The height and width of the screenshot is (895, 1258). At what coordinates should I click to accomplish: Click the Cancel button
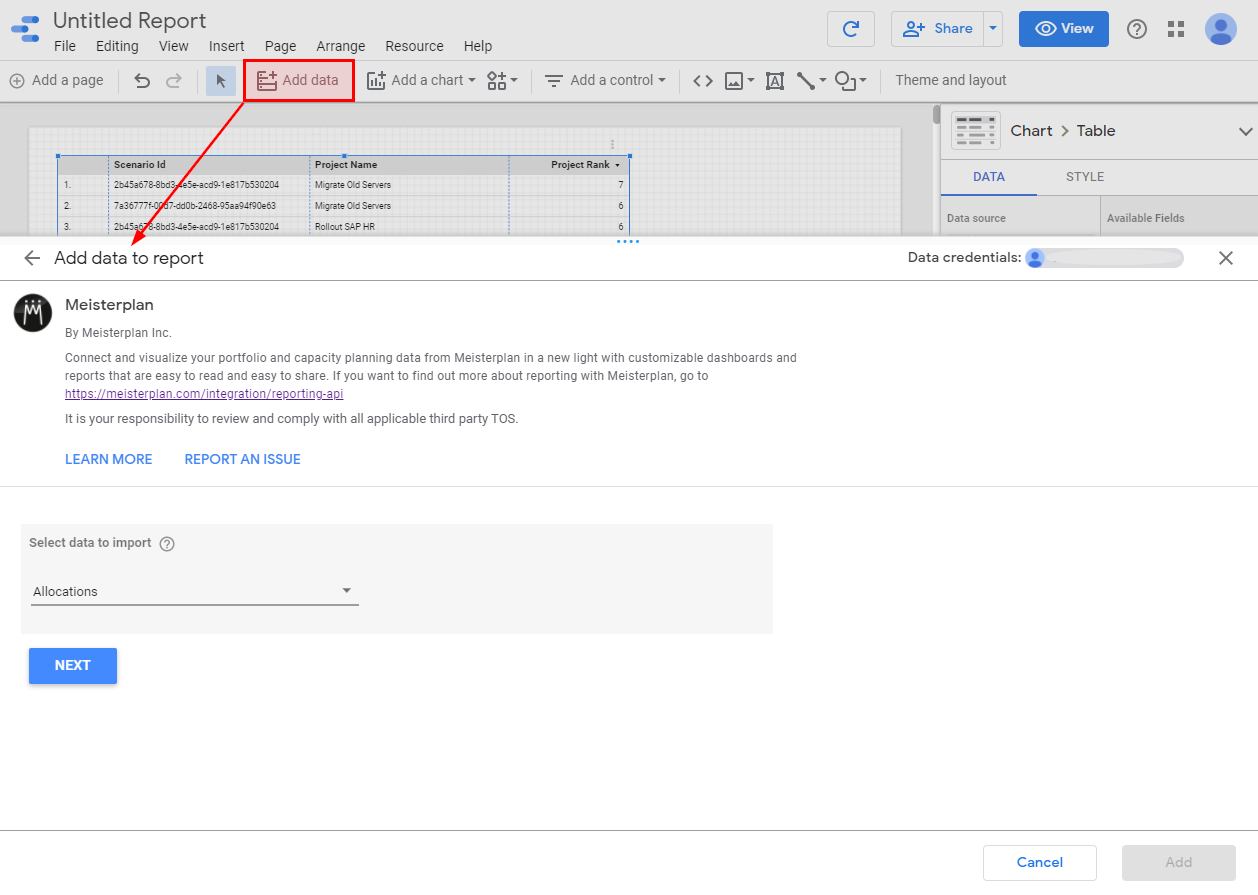pos(1040,862)
